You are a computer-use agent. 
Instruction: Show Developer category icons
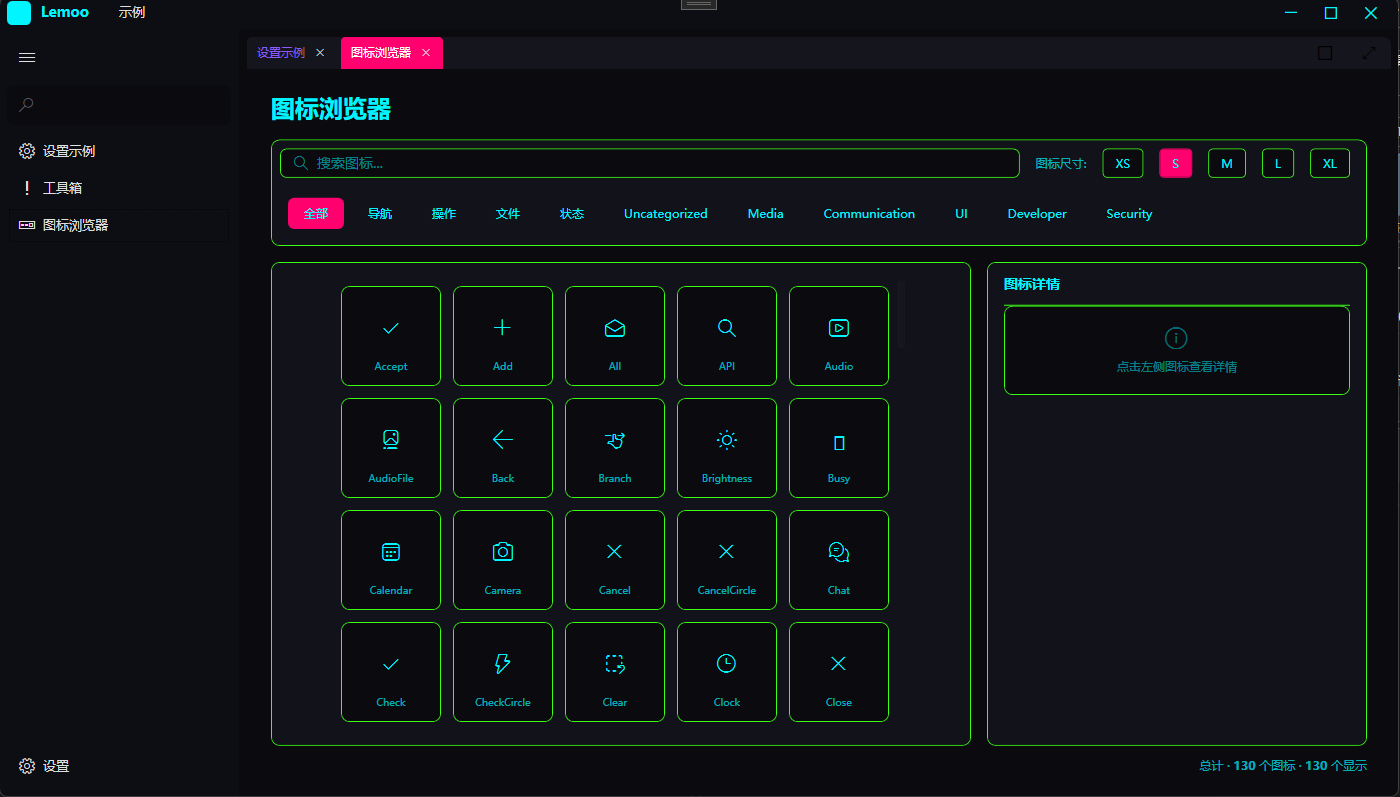pyautogui.click(x=1037, y=213)
